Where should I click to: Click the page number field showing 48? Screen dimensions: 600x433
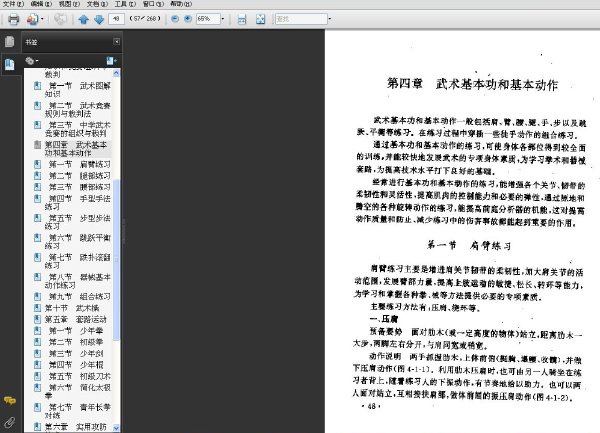coord(116,18)
